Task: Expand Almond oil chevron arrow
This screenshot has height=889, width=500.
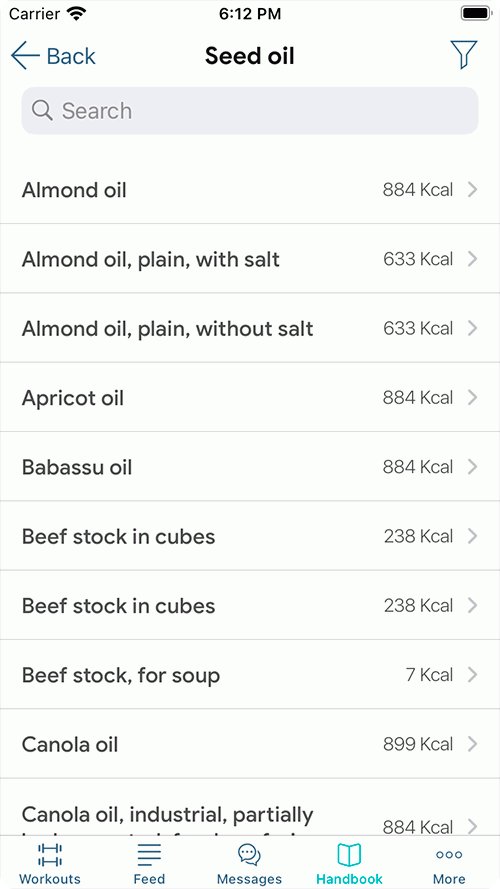Action: tap(472, 190)
